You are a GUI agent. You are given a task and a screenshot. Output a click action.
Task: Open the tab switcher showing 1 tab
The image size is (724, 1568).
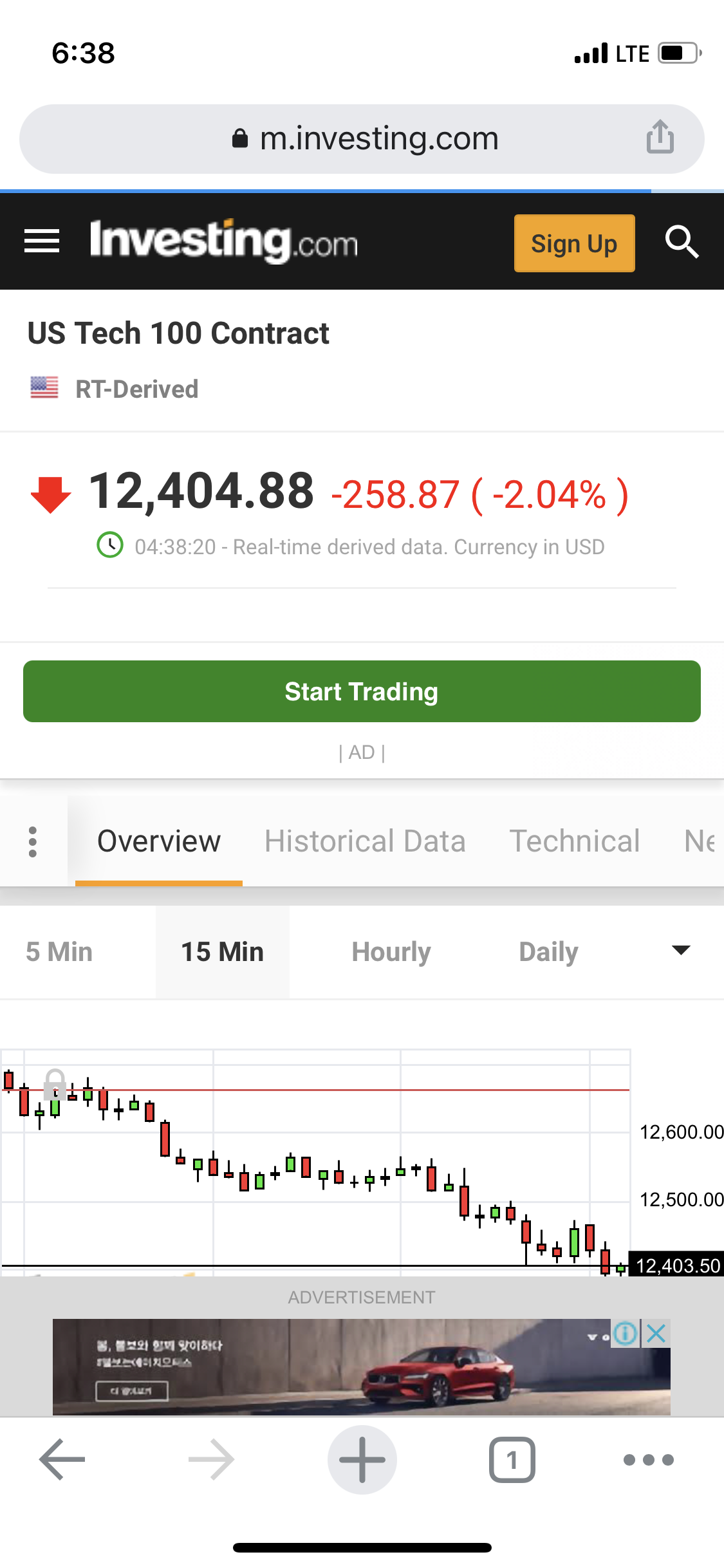click(x=512, y=1459)
